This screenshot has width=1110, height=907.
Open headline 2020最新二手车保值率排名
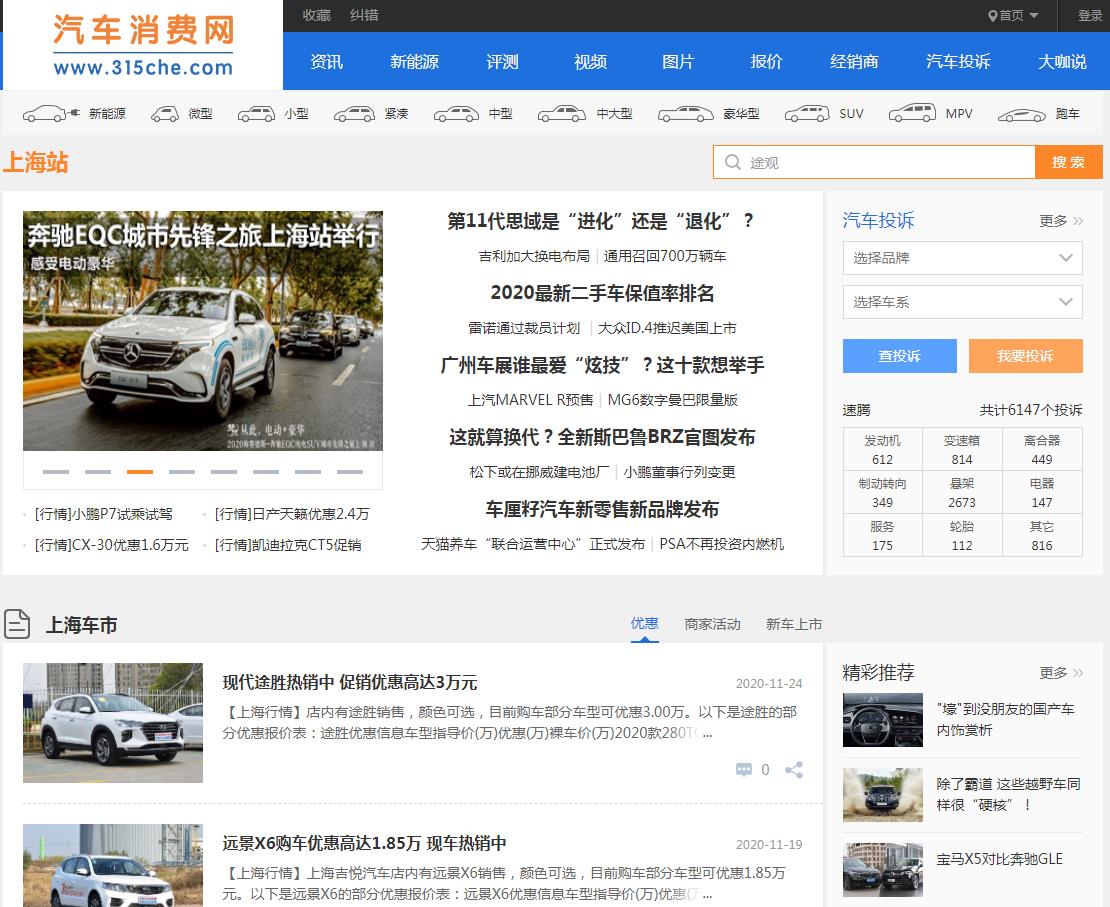tap(602, 293)
